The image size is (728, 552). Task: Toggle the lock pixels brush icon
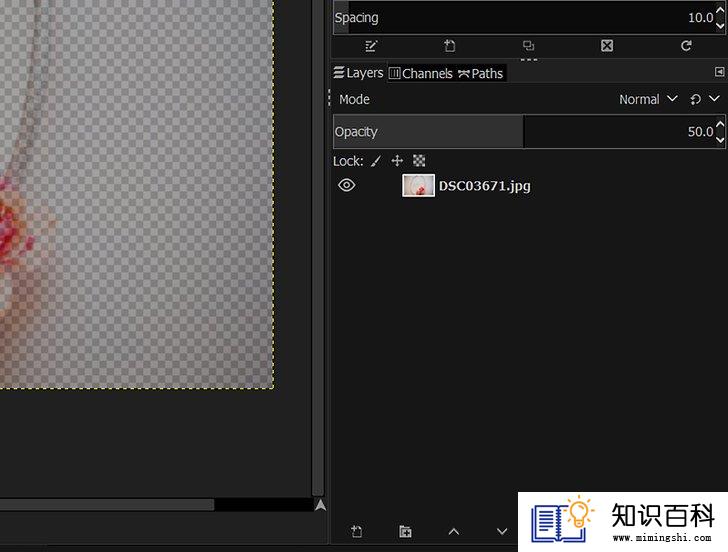(376, 161)
